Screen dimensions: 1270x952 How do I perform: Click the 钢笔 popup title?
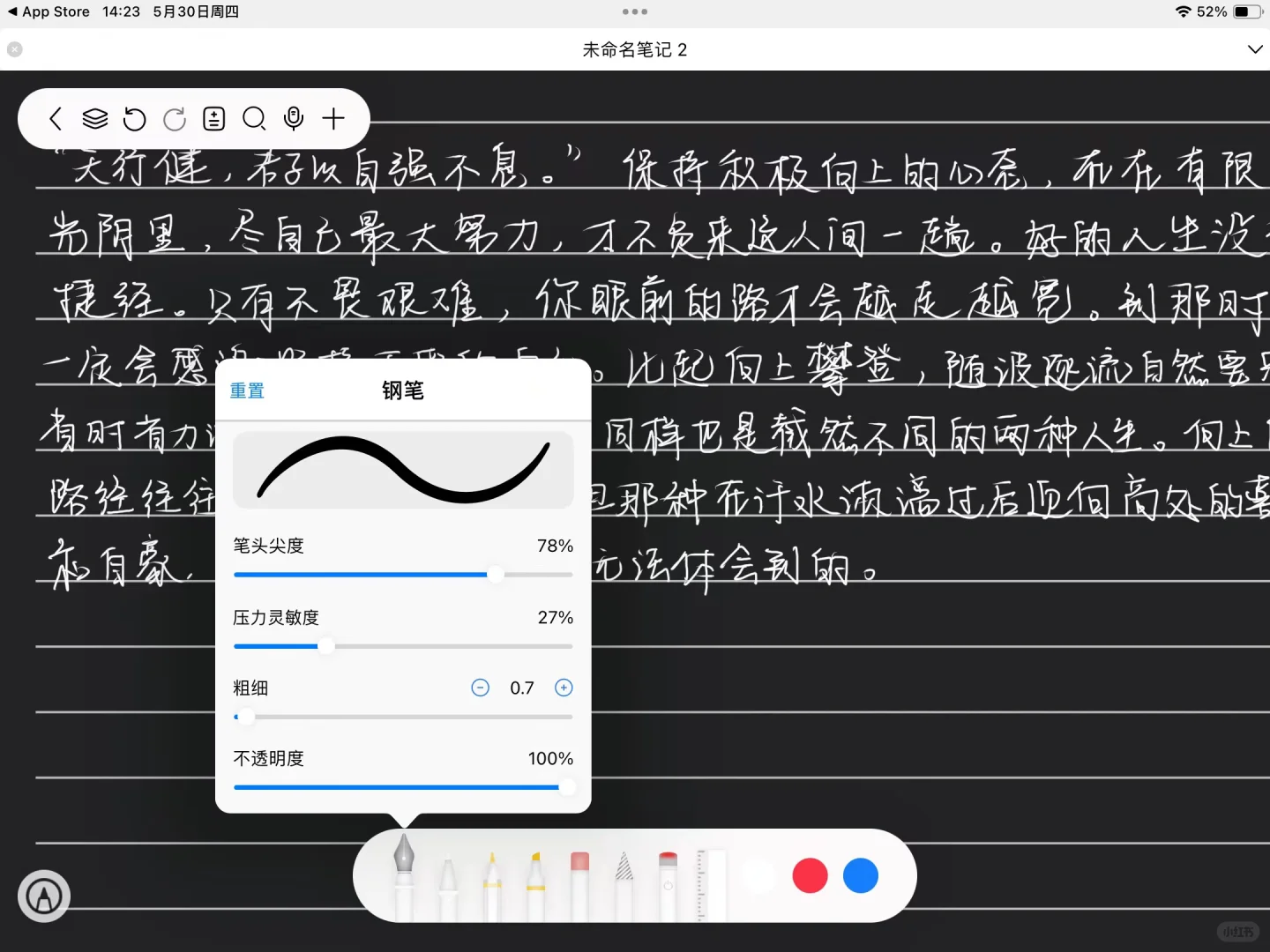click(x=403, y=390)
